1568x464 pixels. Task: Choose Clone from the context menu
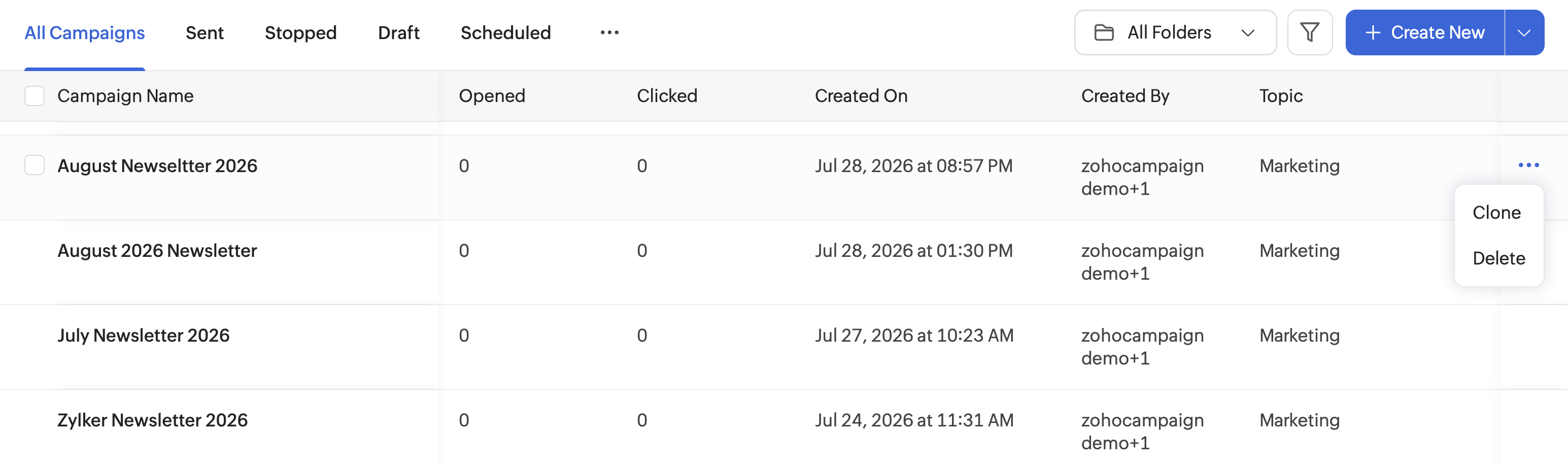pyautogui.click(x=1497, y=213)
